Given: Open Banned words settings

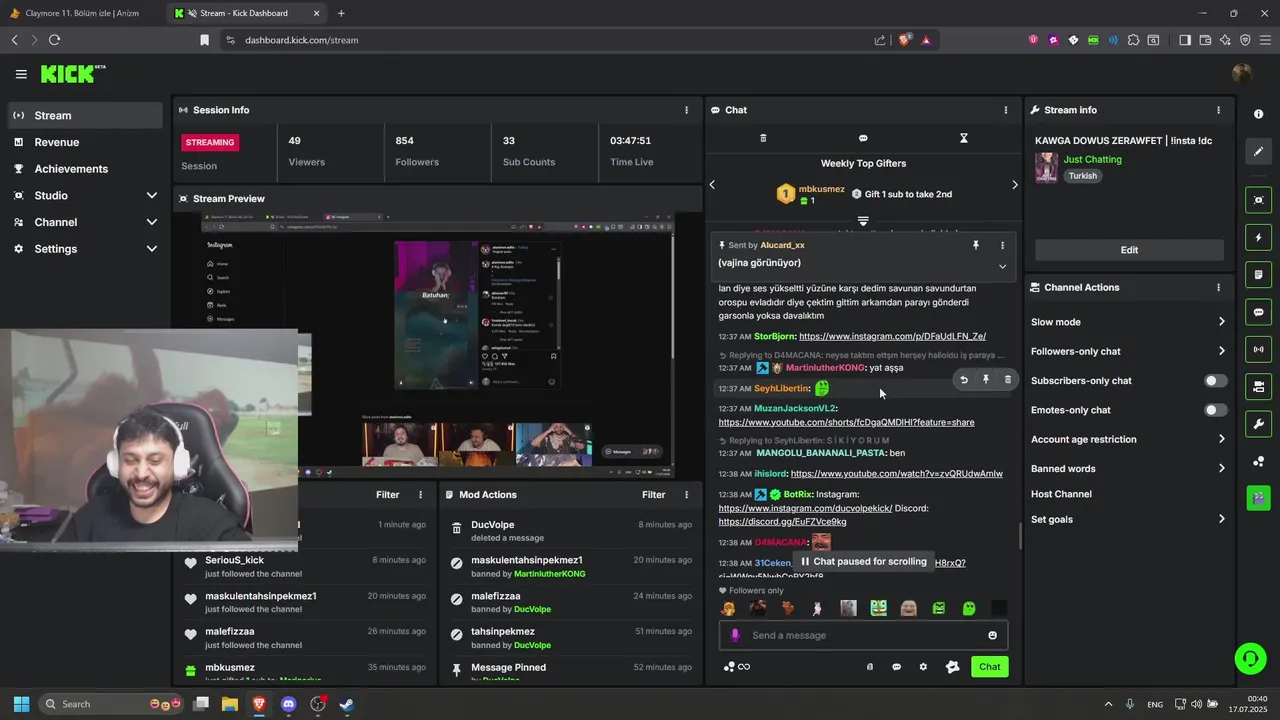Looking at the screenshot, I should pyautogui.click(x=1128, y=468).
